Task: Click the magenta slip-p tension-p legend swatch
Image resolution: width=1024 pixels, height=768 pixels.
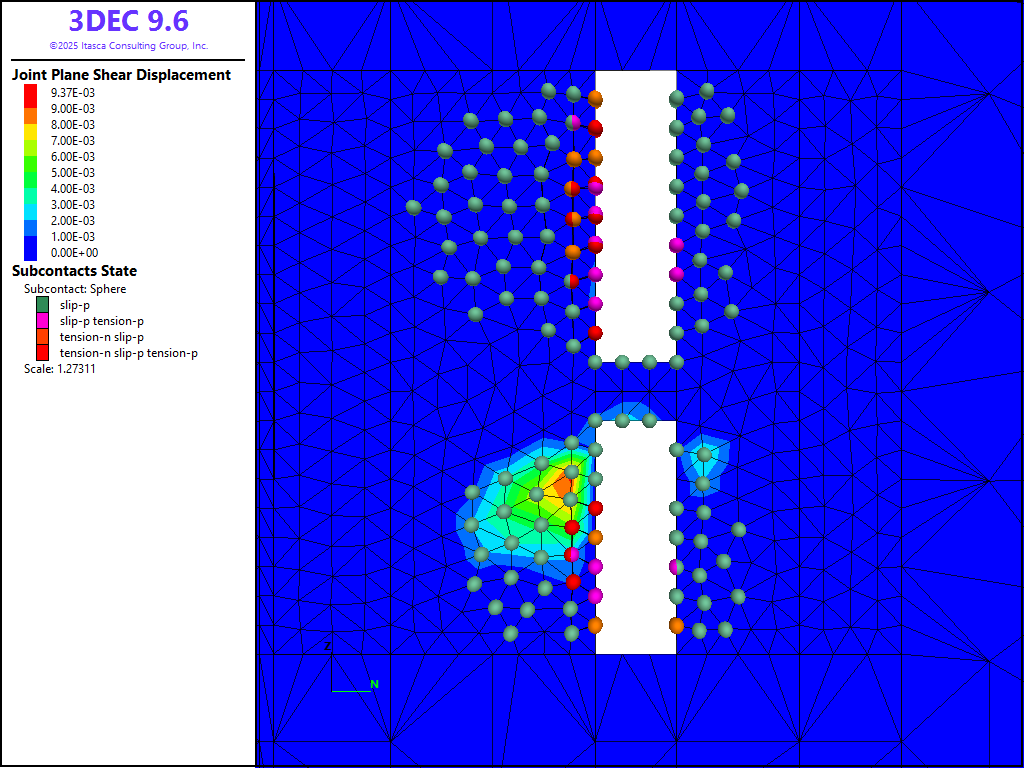Action: point(42,321)
